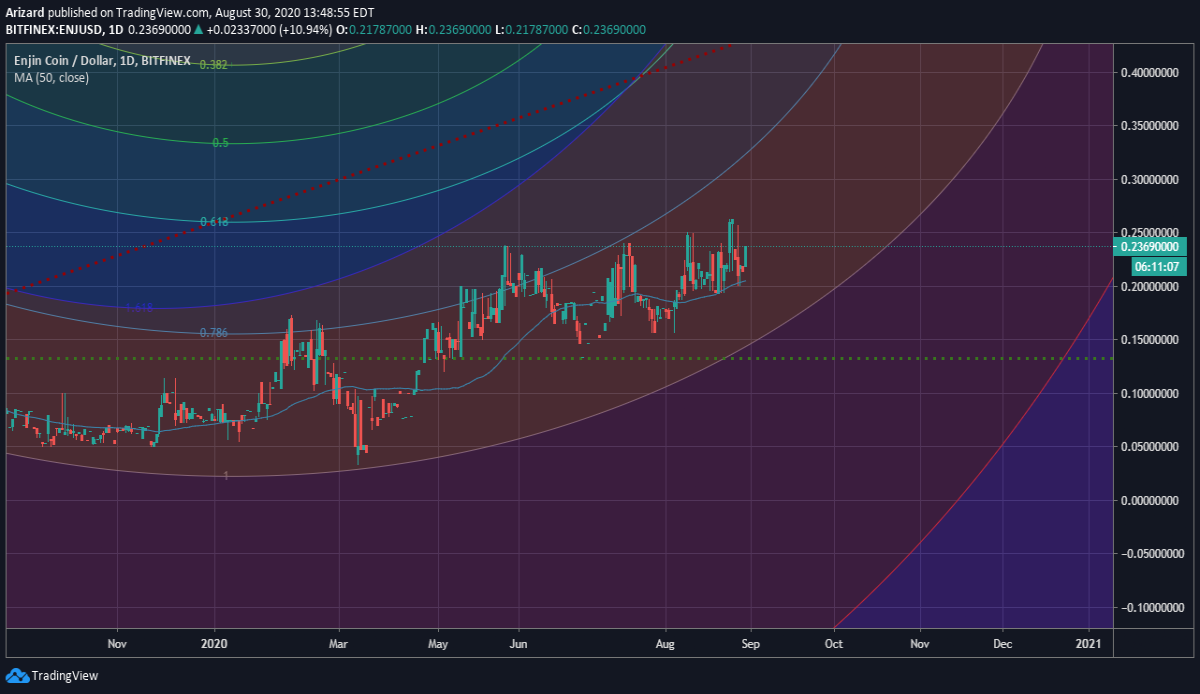Click the green up-arrow change indicator
The image size is (1200, 694).
200,31
